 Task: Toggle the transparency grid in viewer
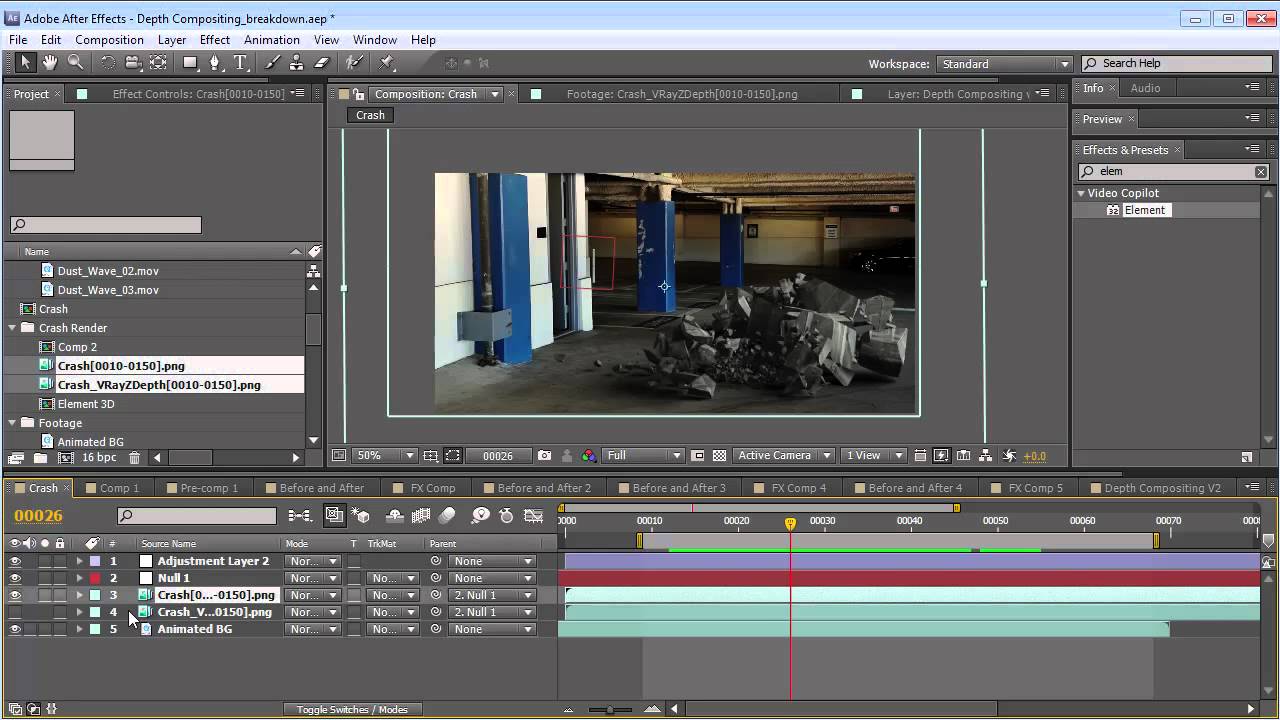[x=719, y=455]
